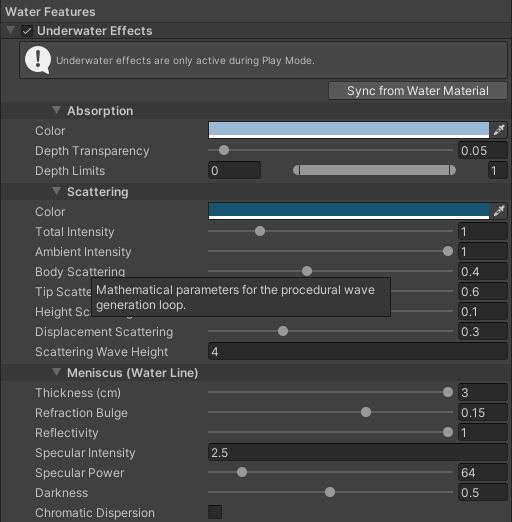Click the Depth Limits range slider
The width and height of the screenshot is (512, 522).
coord(374,170)
